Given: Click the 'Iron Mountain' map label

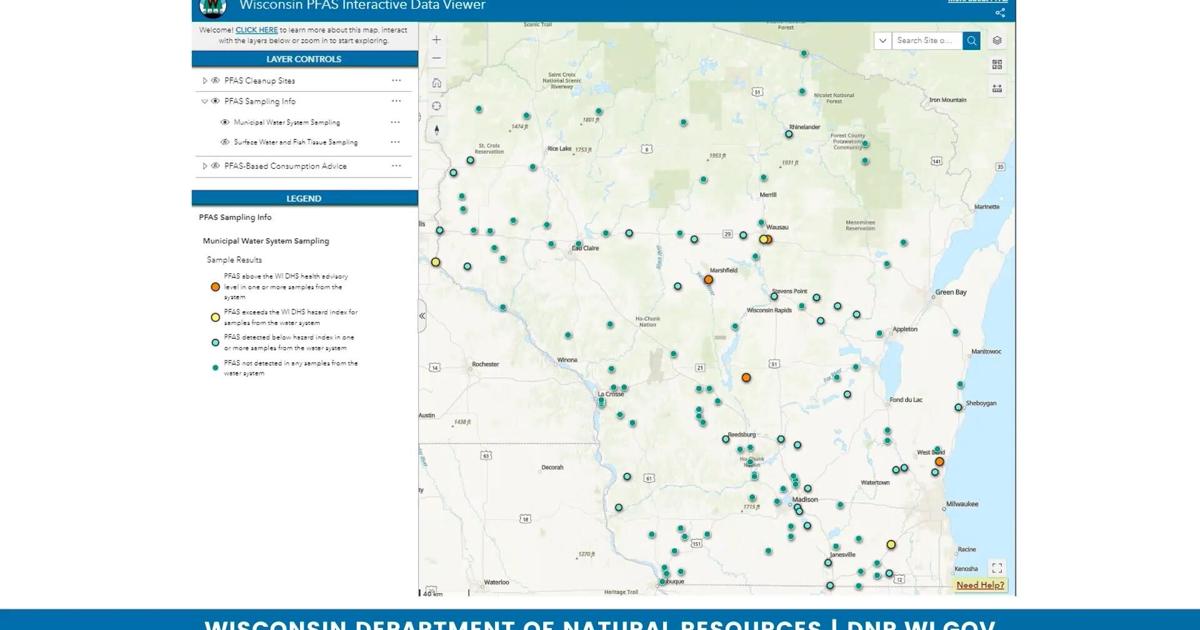Looking at the screenshot, I should [x=948, y=100].
